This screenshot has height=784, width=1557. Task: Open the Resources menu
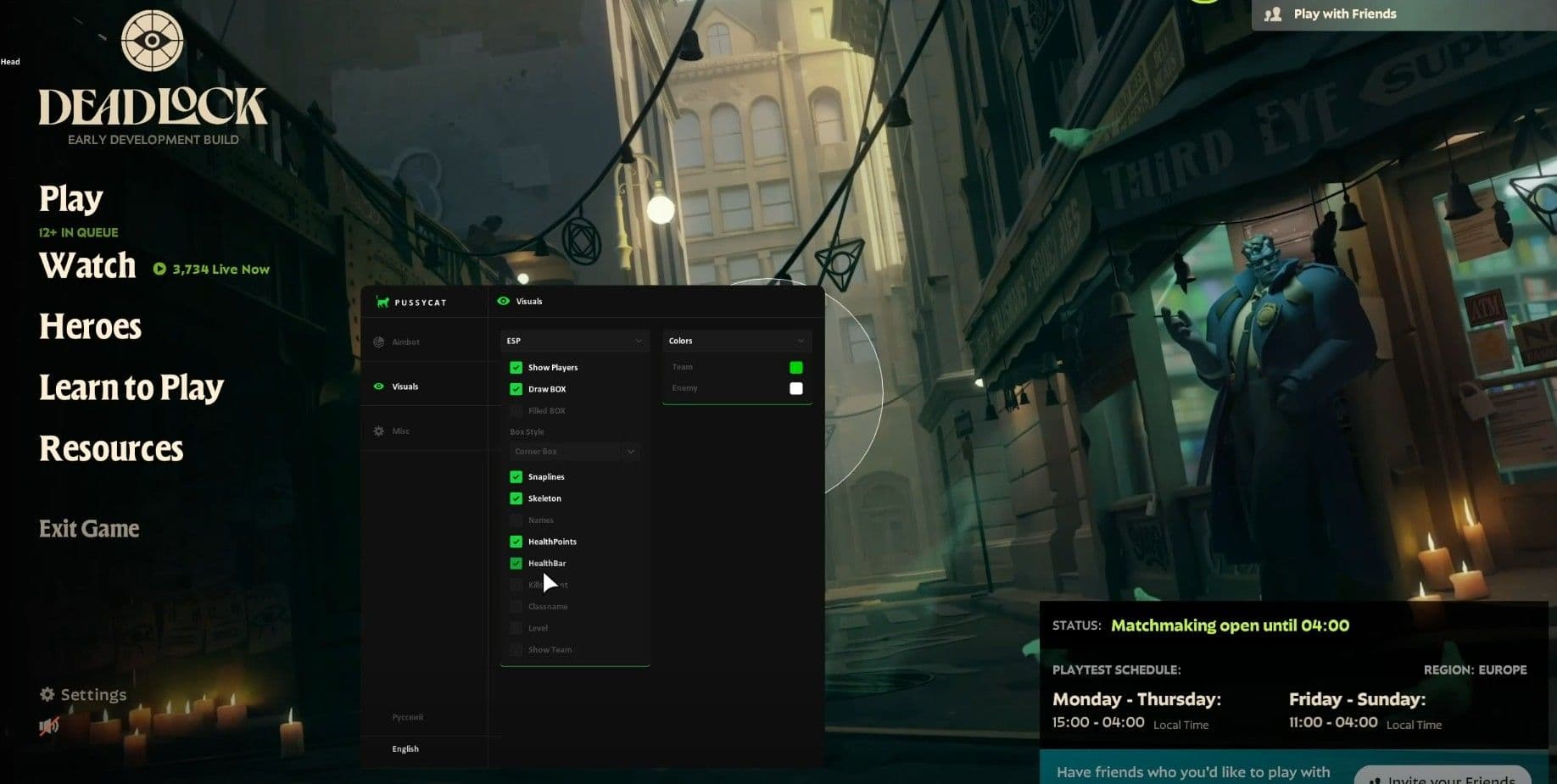point(111,449)
